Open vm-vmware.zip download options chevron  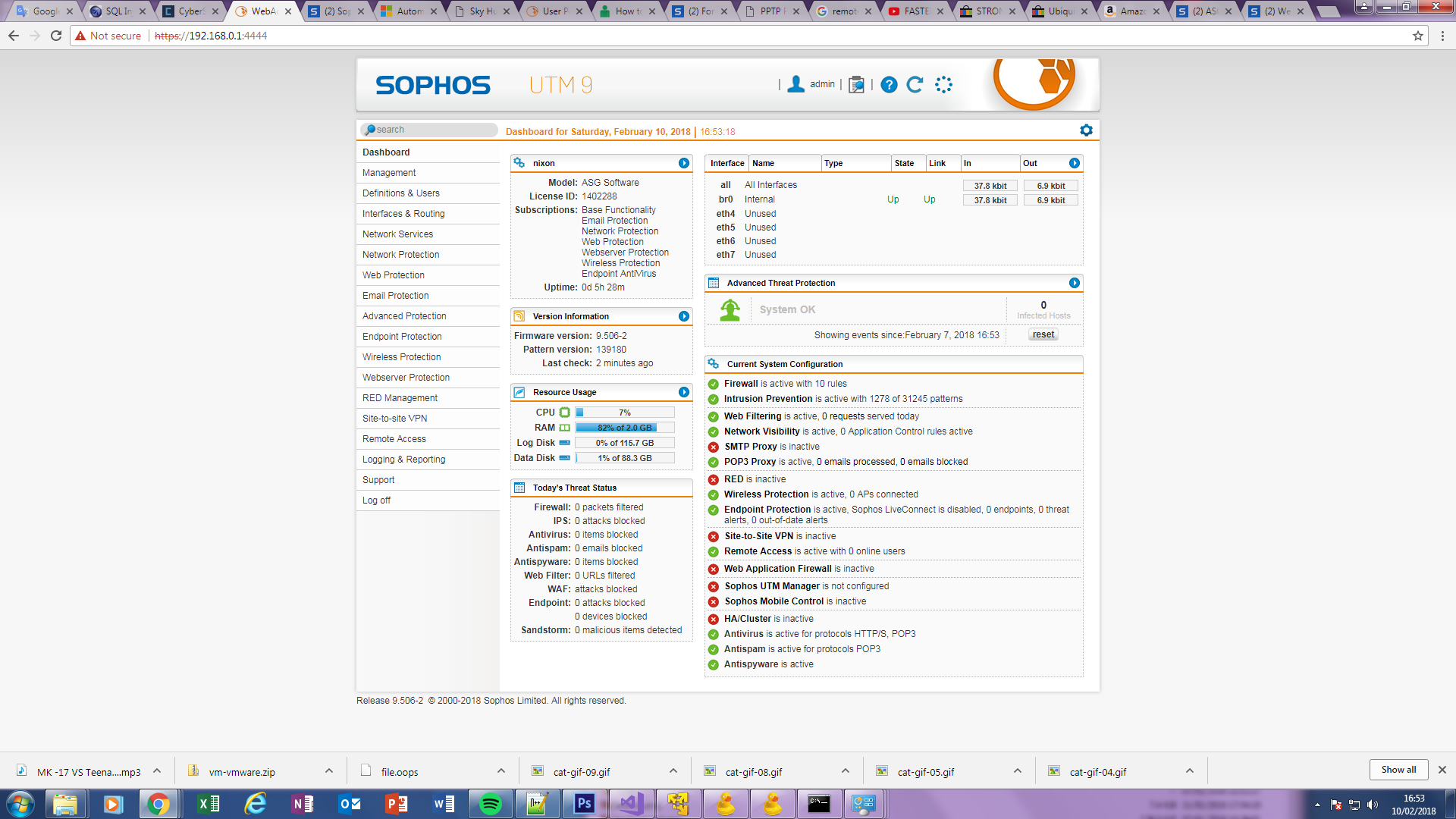(x=329, y=771)
